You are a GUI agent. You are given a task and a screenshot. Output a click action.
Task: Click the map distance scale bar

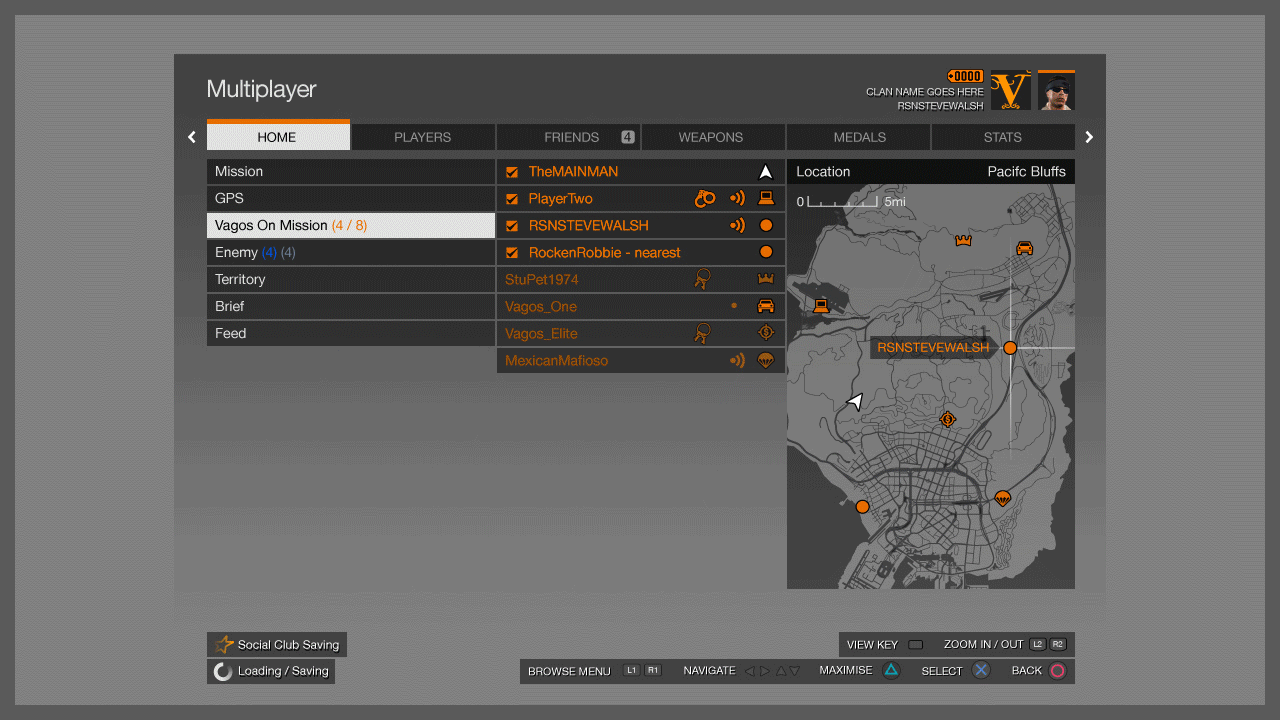[842, 202]
